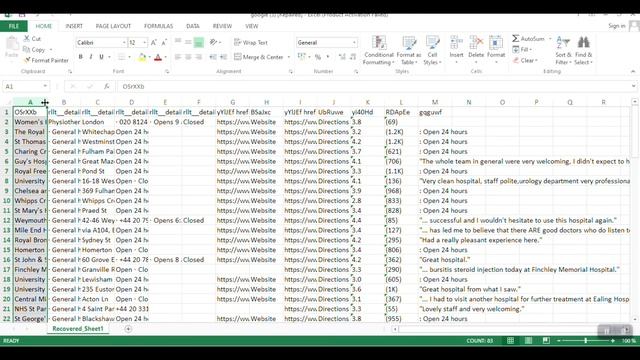
Task: Expand the Merge & Center dropdown arrow
Action: tap(289, 57)
